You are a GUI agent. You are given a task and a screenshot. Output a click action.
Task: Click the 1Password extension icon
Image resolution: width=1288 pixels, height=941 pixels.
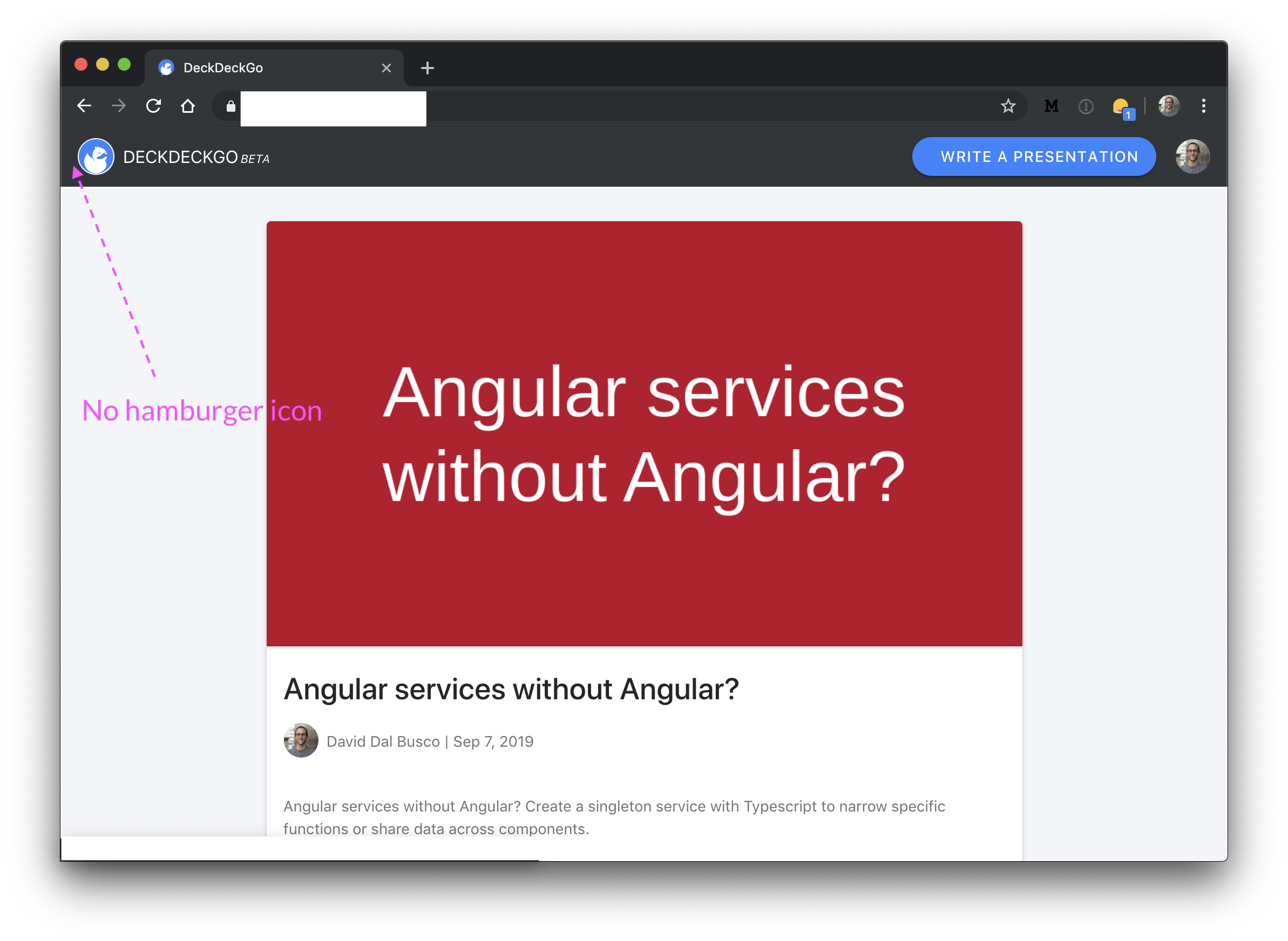tap(1086, 106)
